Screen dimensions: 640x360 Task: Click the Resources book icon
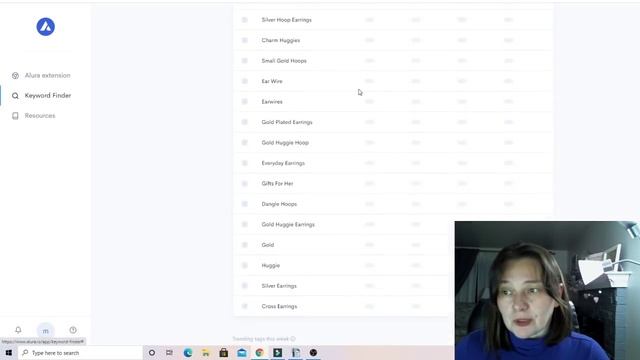coord(15,116)
